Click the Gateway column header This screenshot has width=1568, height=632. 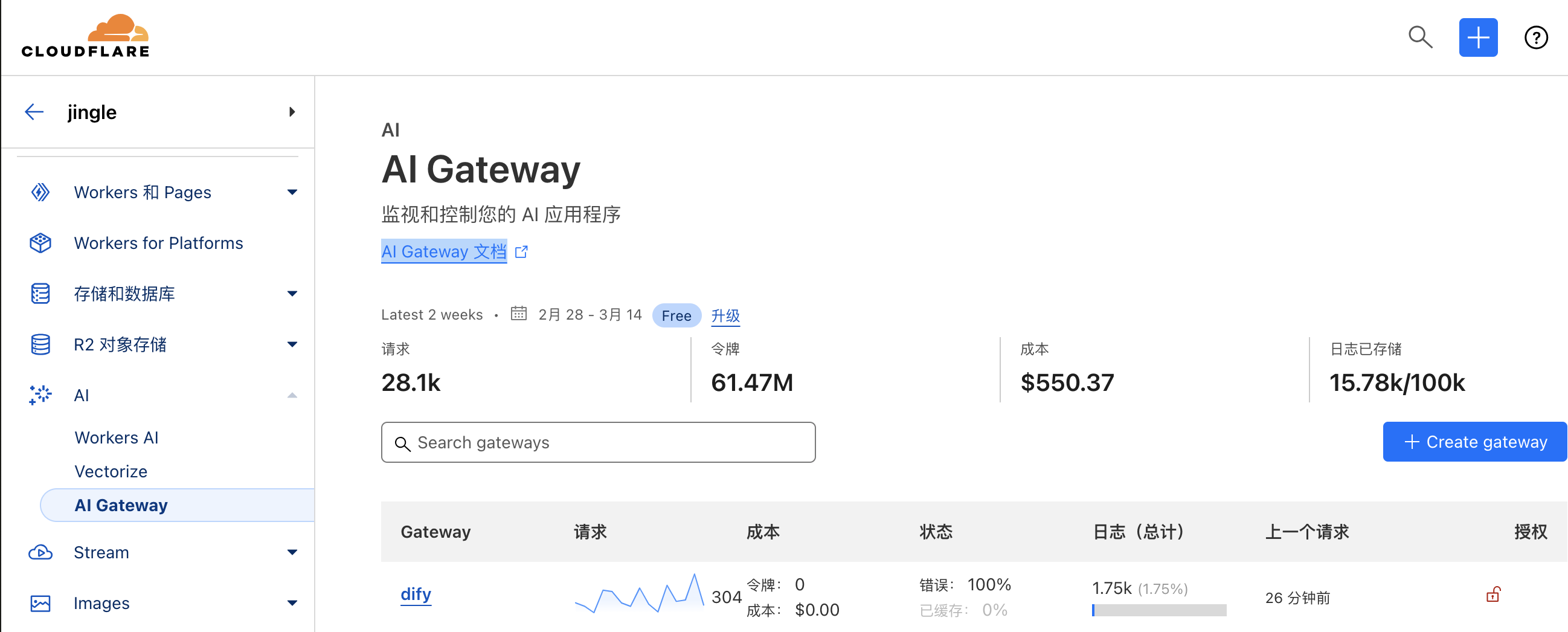pyautogui.click(x=435, y=532)
